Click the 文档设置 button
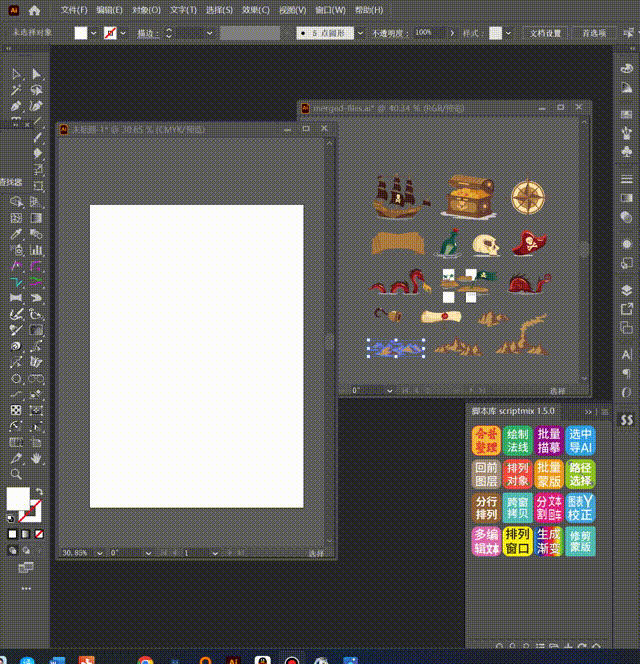 (x=545, y=33)
